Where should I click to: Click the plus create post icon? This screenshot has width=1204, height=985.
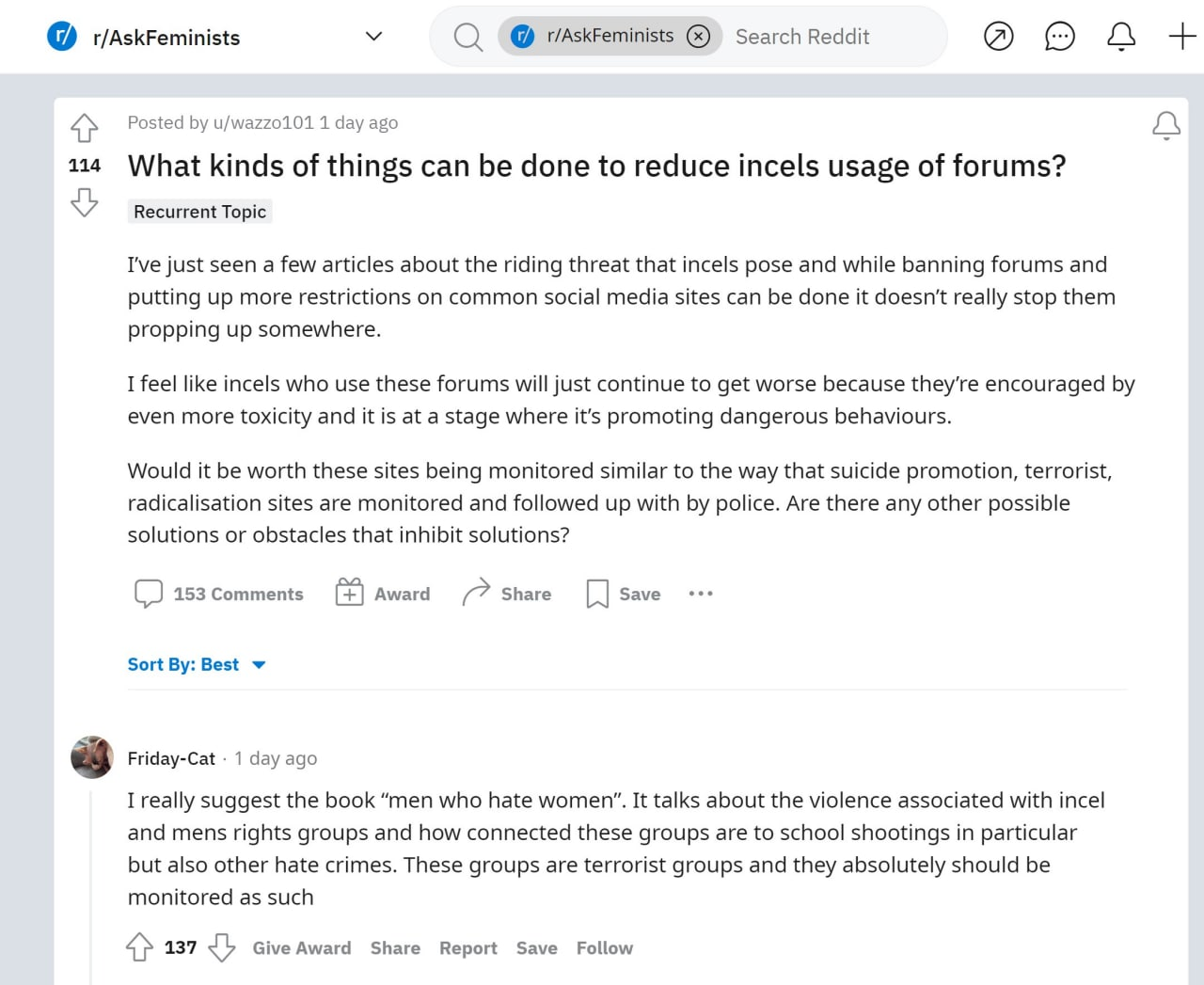click(1181, 37)
